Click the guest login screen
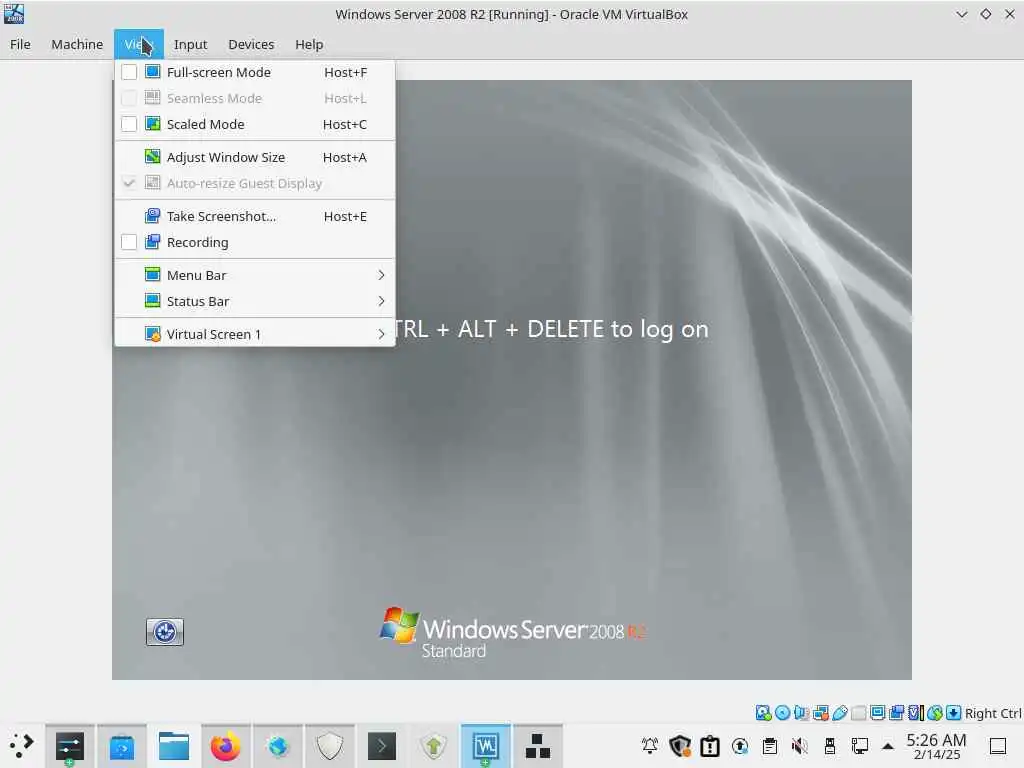Screen dimensions: 1024x768 [x=511, y=379]
